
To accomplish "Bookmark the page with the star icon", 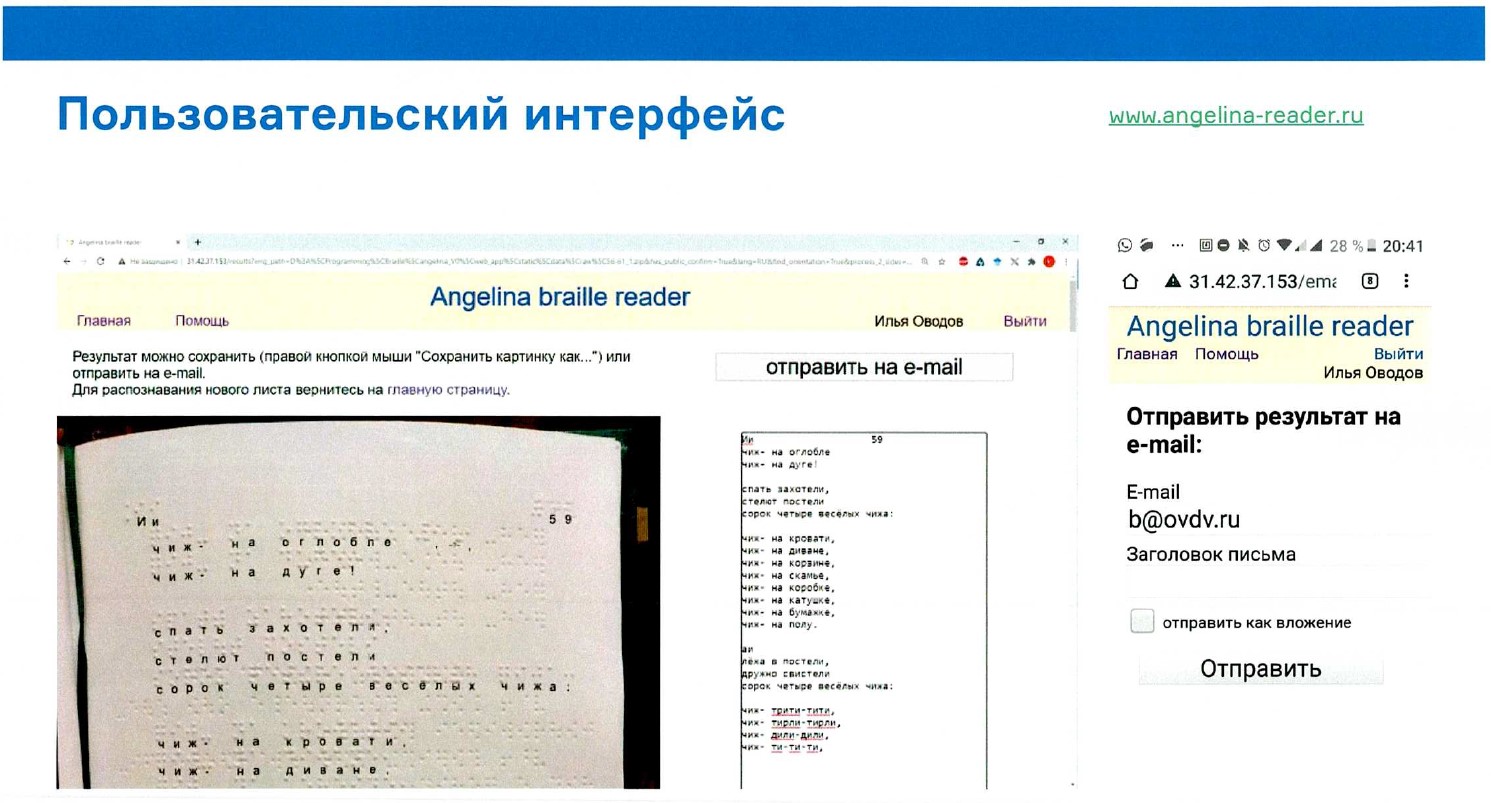I will point(943,262).
